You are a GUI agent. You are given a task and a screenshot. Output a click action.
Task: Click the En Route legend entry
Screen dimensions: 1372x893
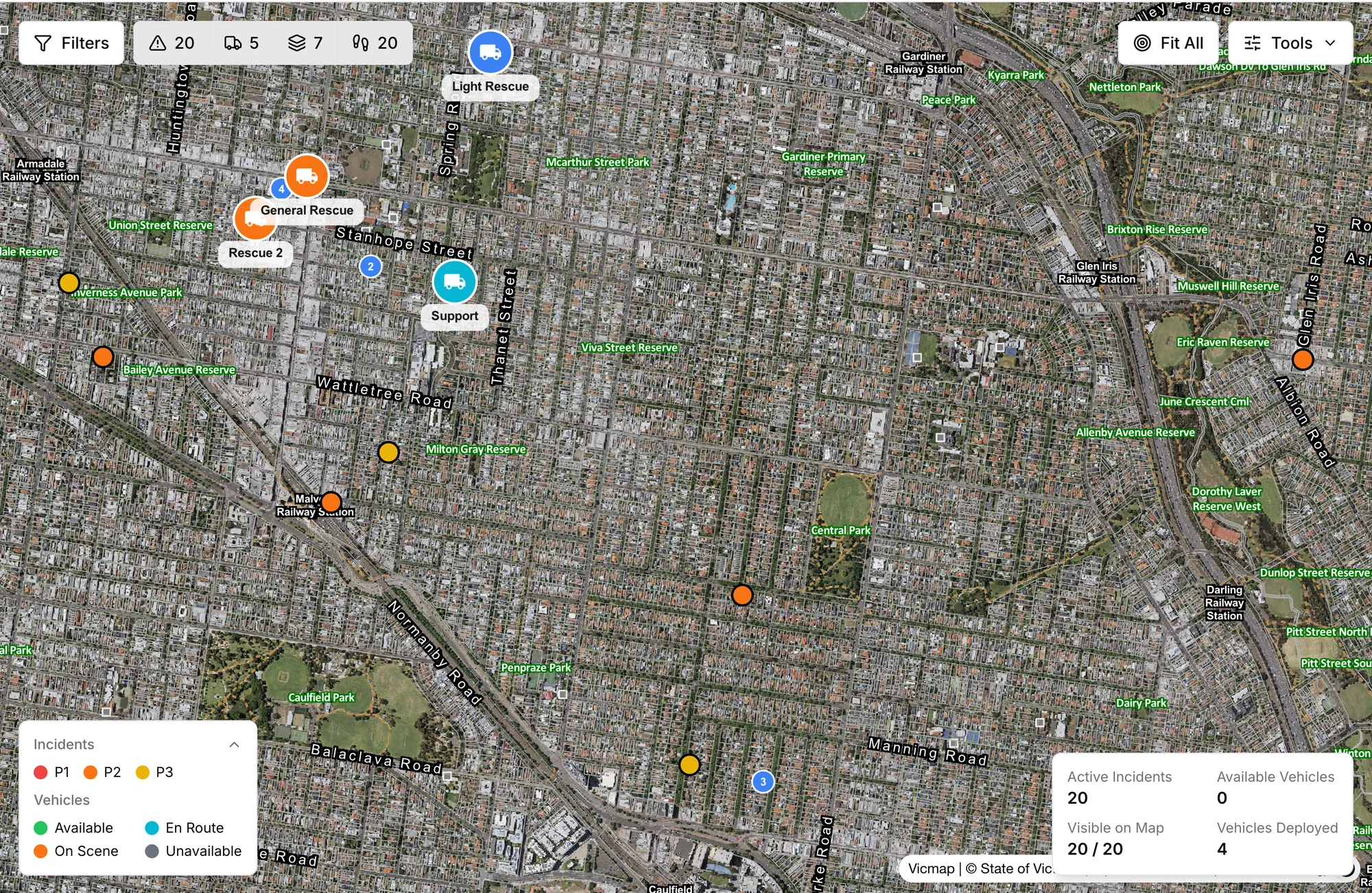pos(185,828)
